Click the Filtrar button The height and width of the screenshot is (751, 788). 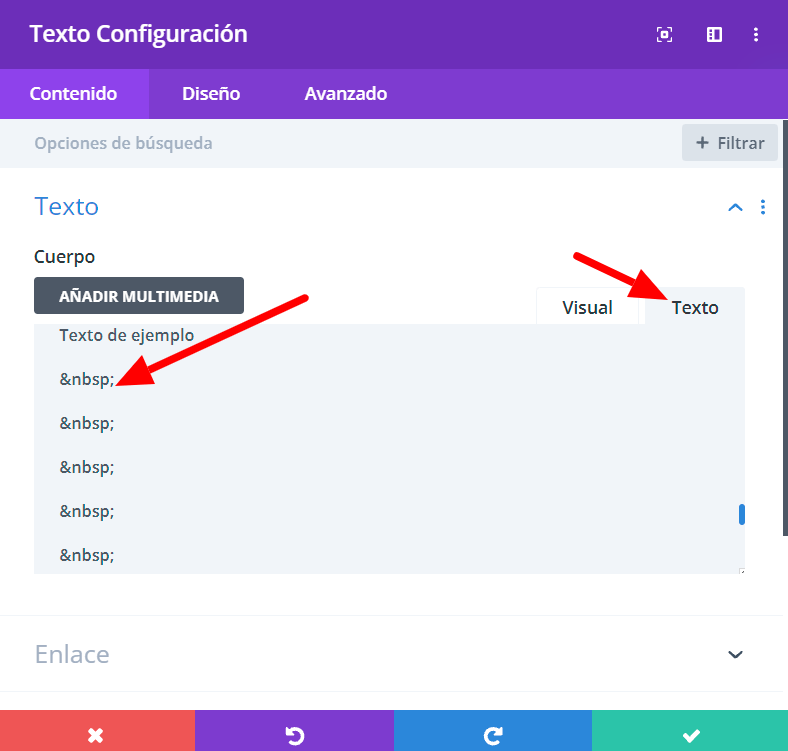click(730, 143)
